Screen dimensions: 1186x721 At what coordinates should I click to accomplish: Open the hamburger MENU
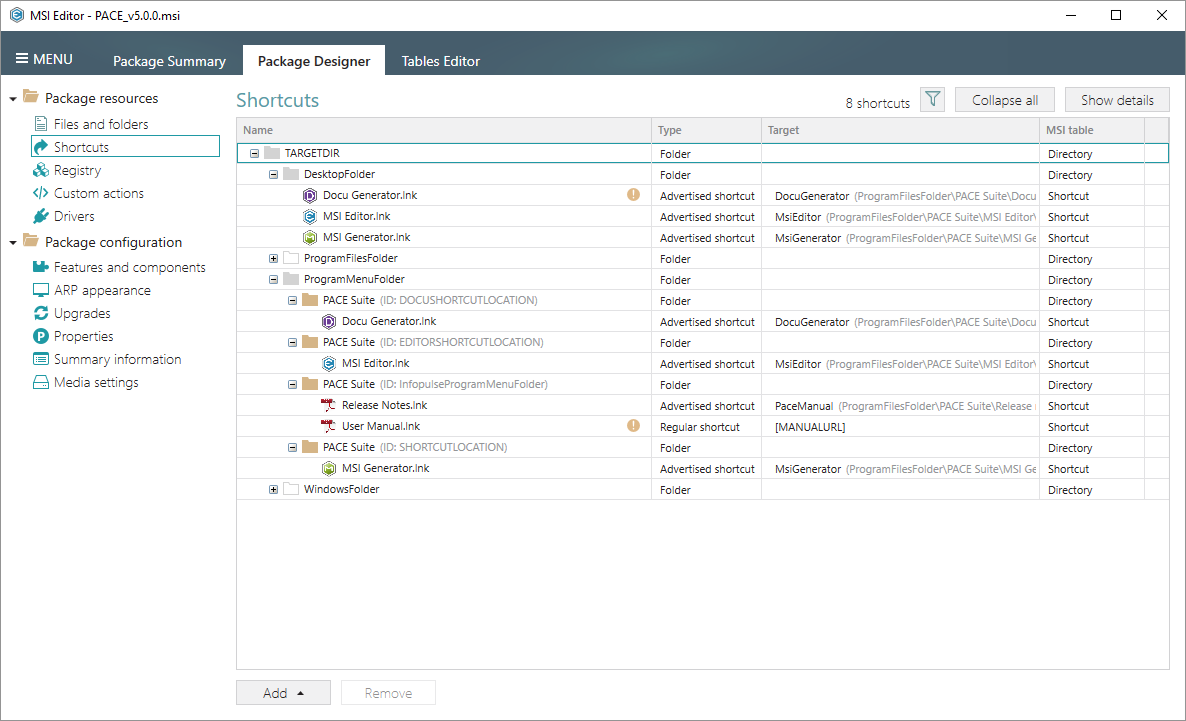pyautogui.click(x=44, y=59)
